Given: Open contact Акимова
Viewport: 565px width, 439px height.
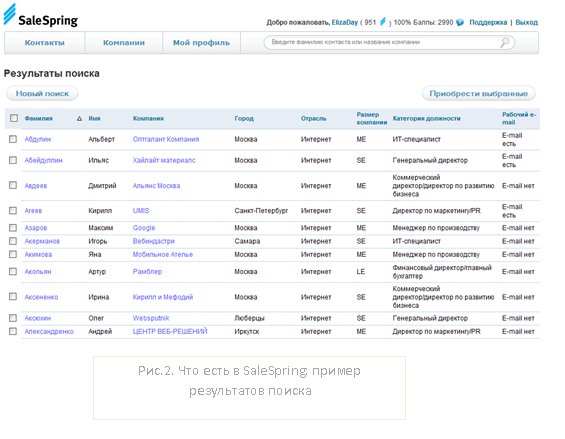Looking at the screenshot, I should (x=38, y=255).
